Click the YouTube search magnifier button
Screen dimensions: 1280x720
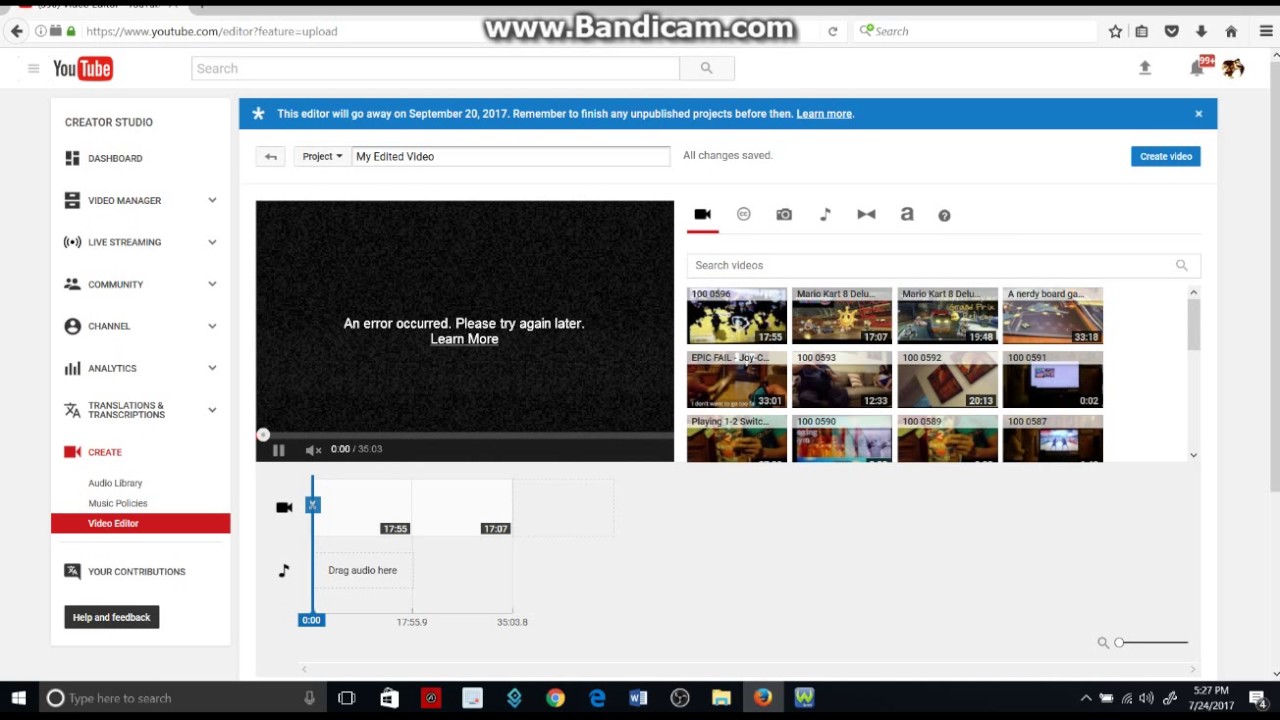[707, 68]
